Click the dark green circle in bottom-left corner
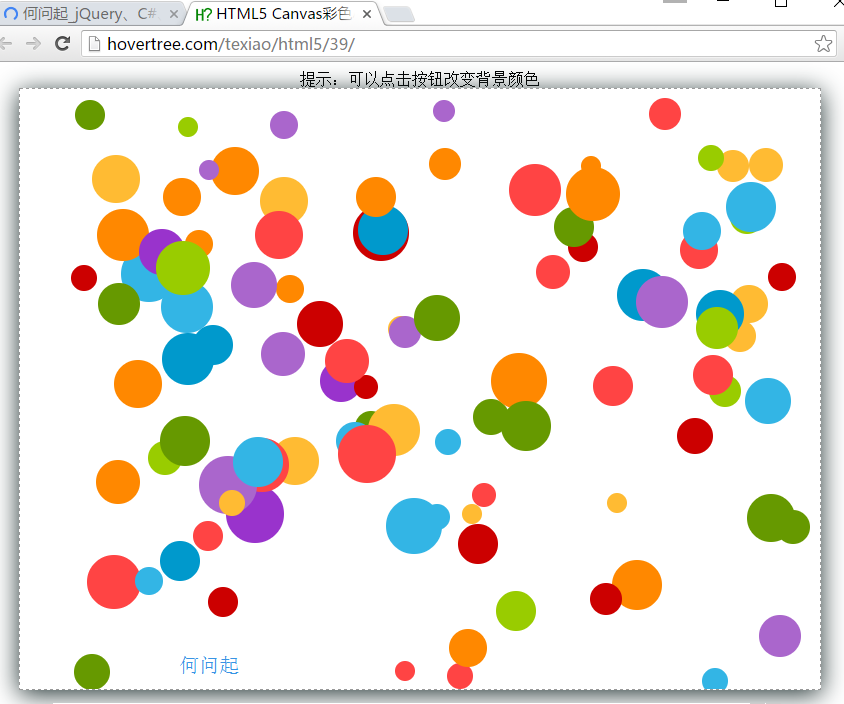Image resolution: width=844 pixels, height=704 pixels. [x=91, y=671]
